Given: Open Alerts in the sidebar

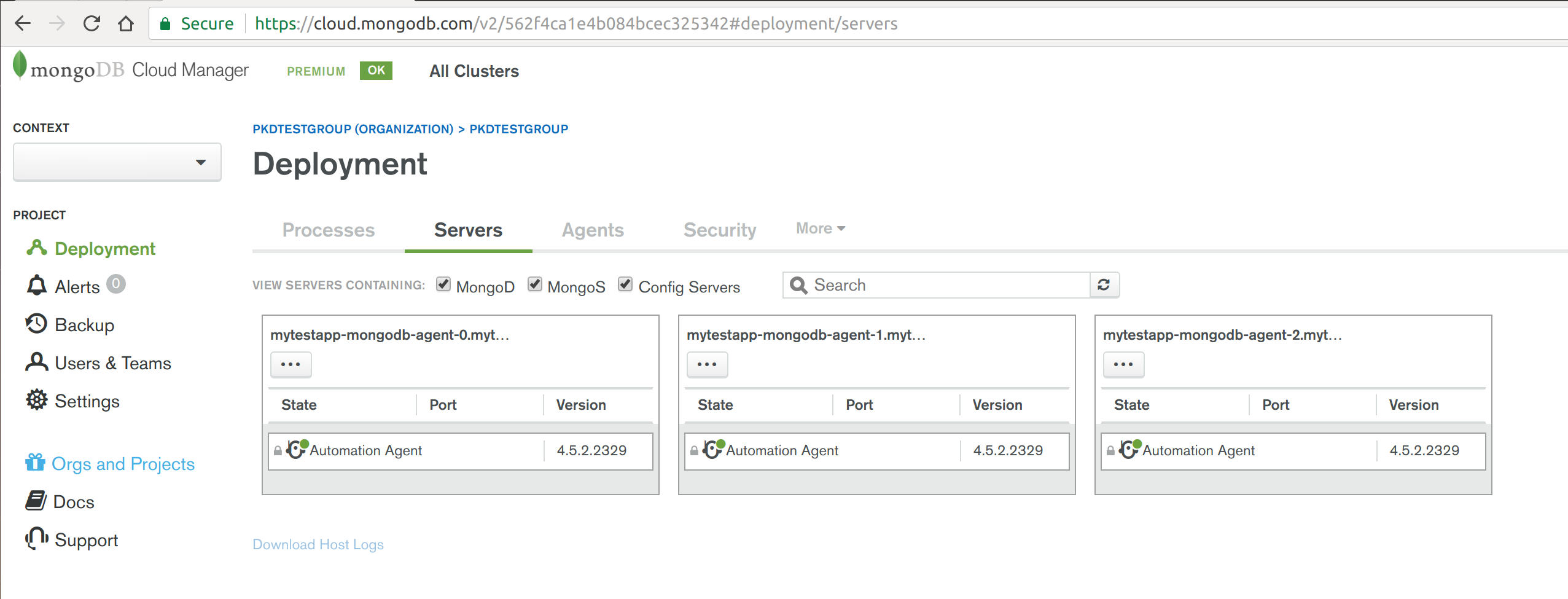Looking at the screenshot, I should [x=77, y=287].
